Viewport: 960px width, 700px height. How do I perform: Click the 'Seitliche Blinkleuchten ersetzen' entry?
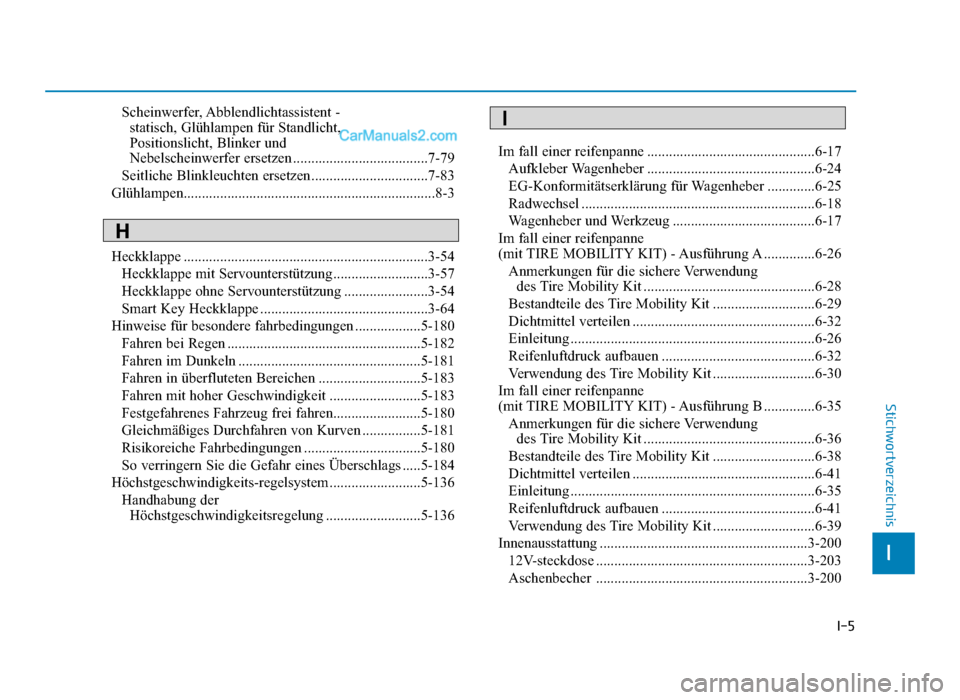point(288,176)
